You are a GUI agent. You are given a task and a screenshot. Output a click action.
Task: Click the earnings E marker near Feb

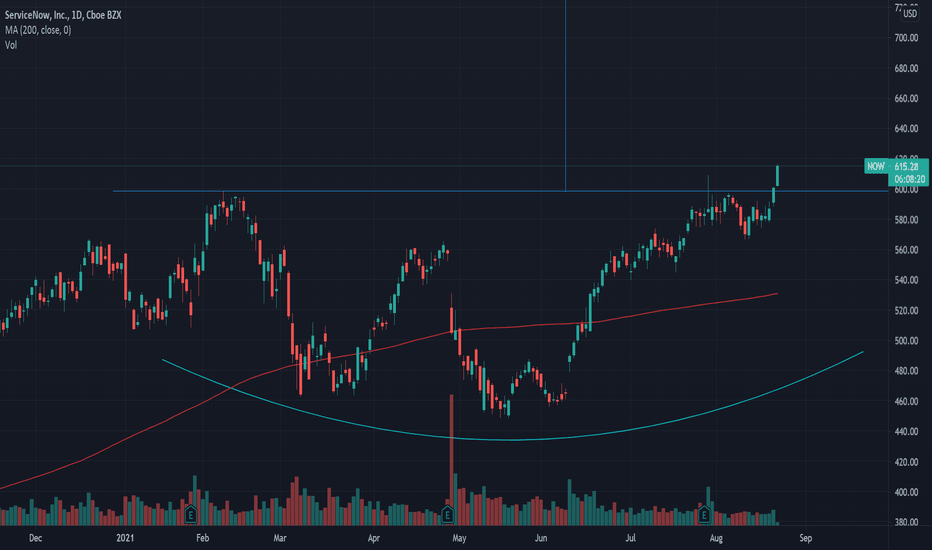coord(191,514)
